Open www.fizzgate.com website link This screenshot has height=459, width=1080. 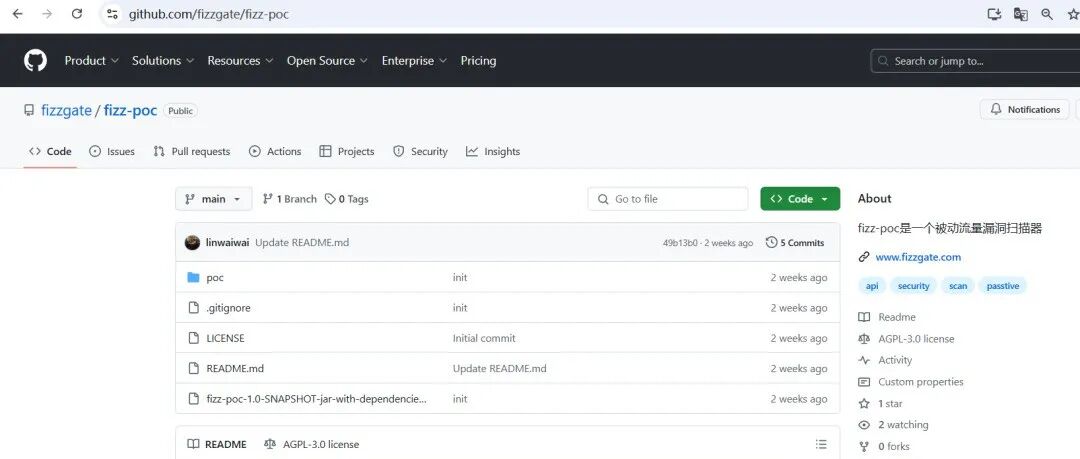tap(918, 257)
